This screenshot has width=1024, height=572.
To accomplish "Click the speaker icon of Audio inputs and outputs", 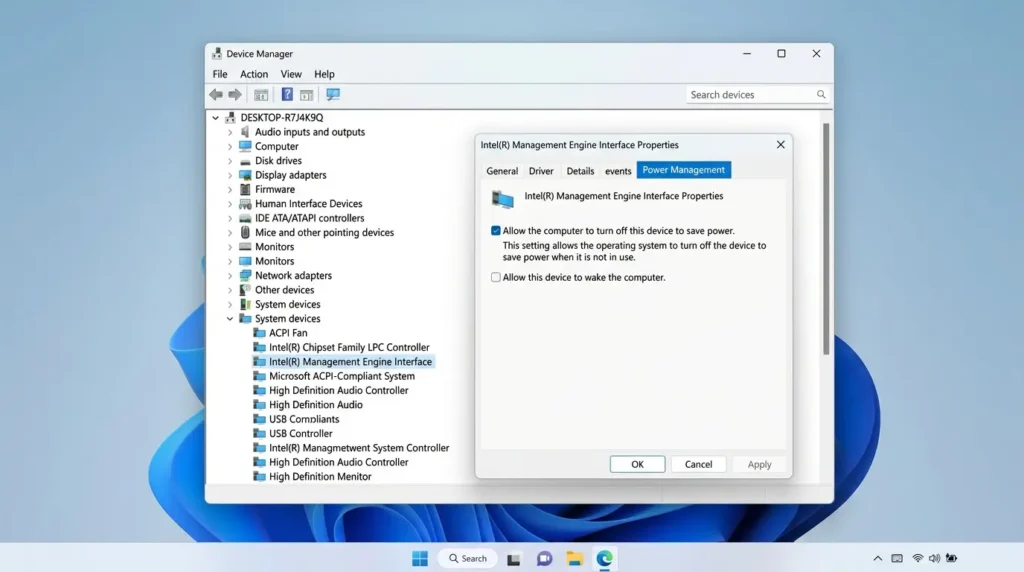I will click(245, 132).
